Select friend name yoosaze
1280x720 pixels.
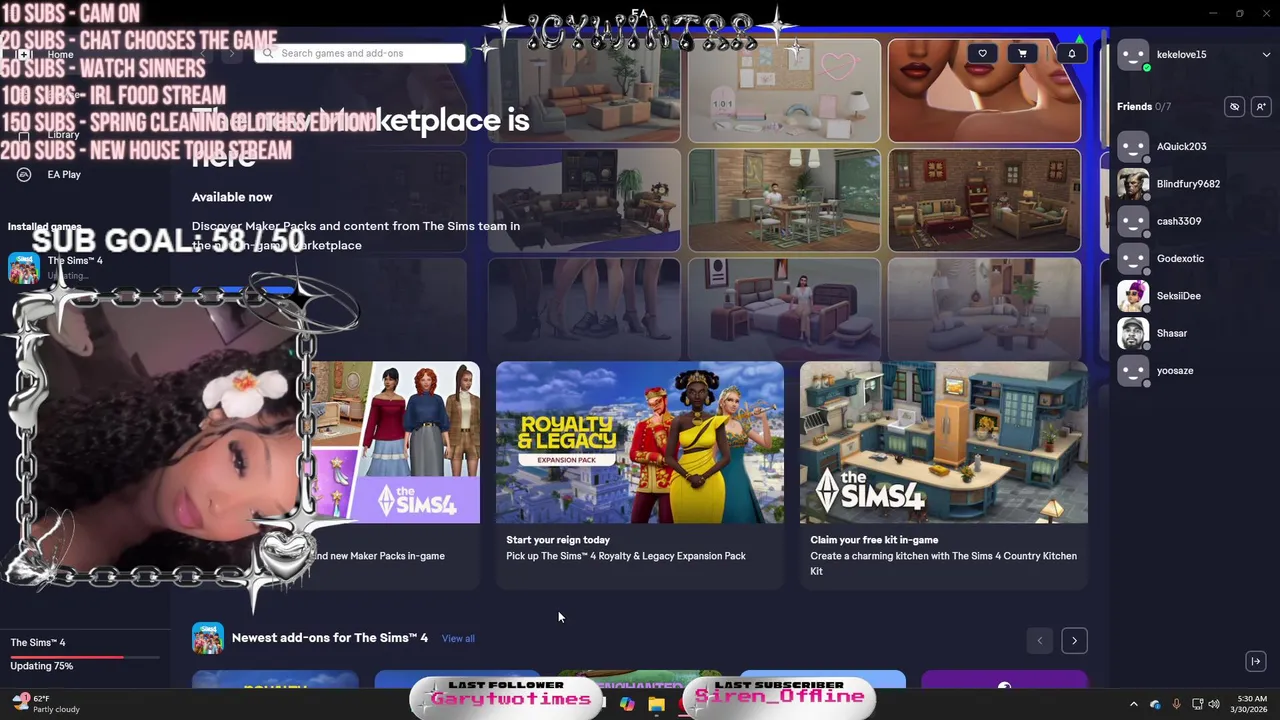[x=1175, y=371]
